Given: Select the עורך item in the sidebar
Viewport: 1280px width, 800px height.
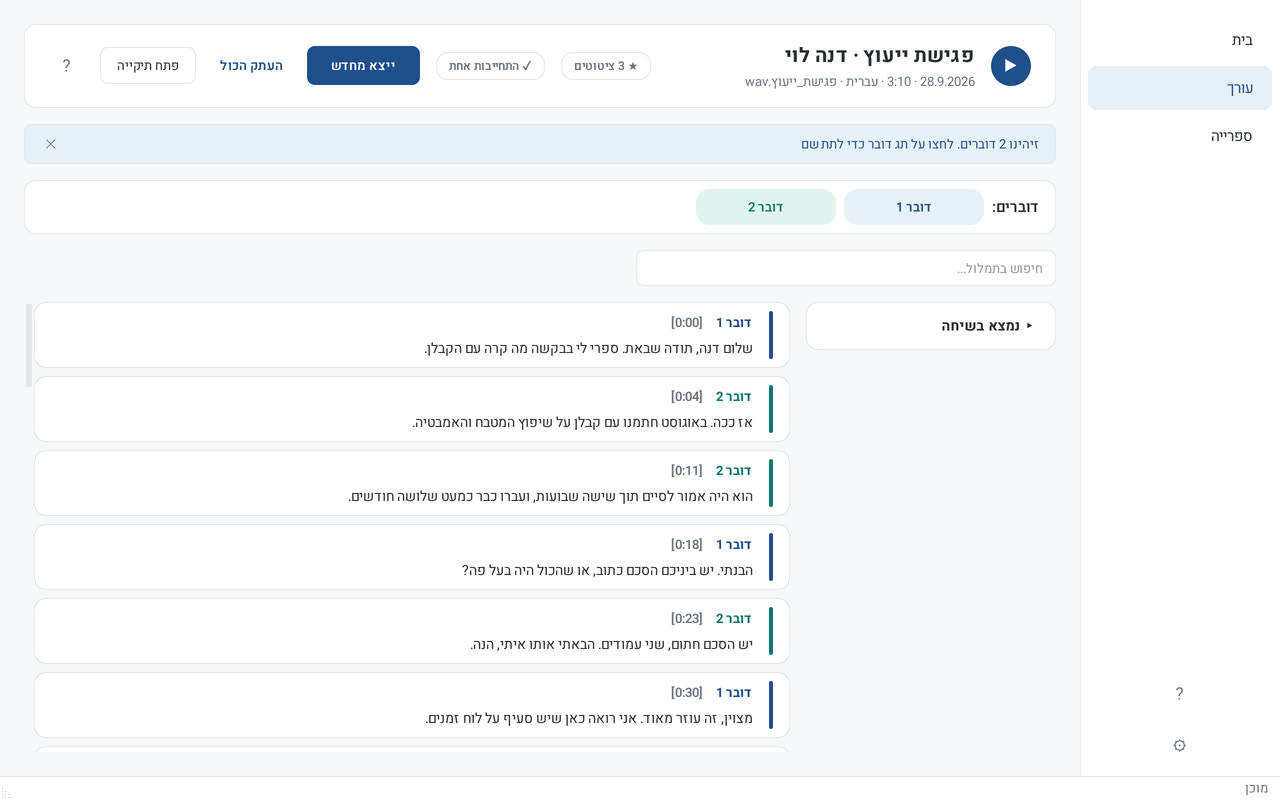Looking at the screenshot, I should click(1180, 88).
